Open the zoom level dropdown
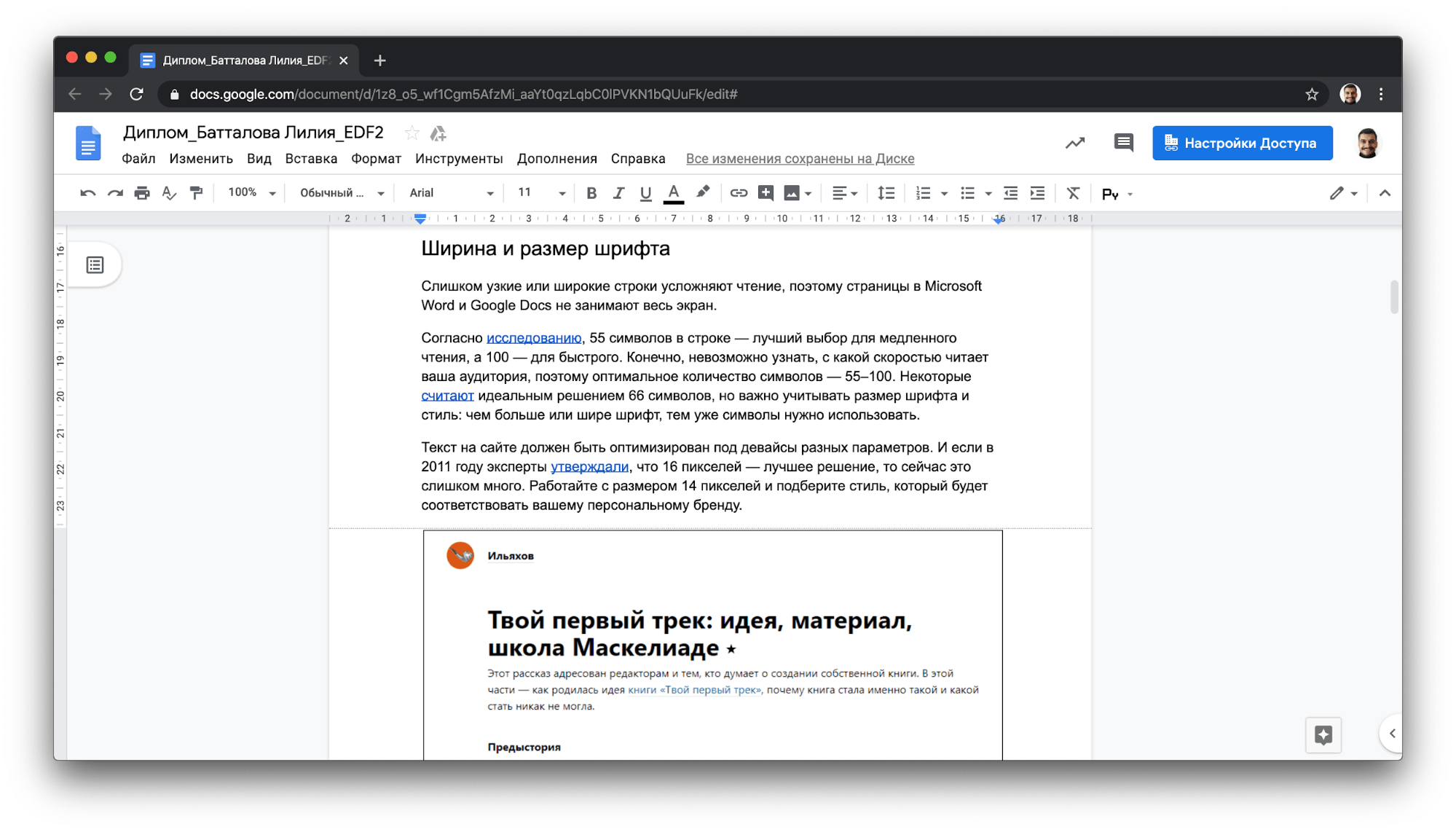Image resolution: width=1456 pixels, height=832 pixels. tap(250, 192)
